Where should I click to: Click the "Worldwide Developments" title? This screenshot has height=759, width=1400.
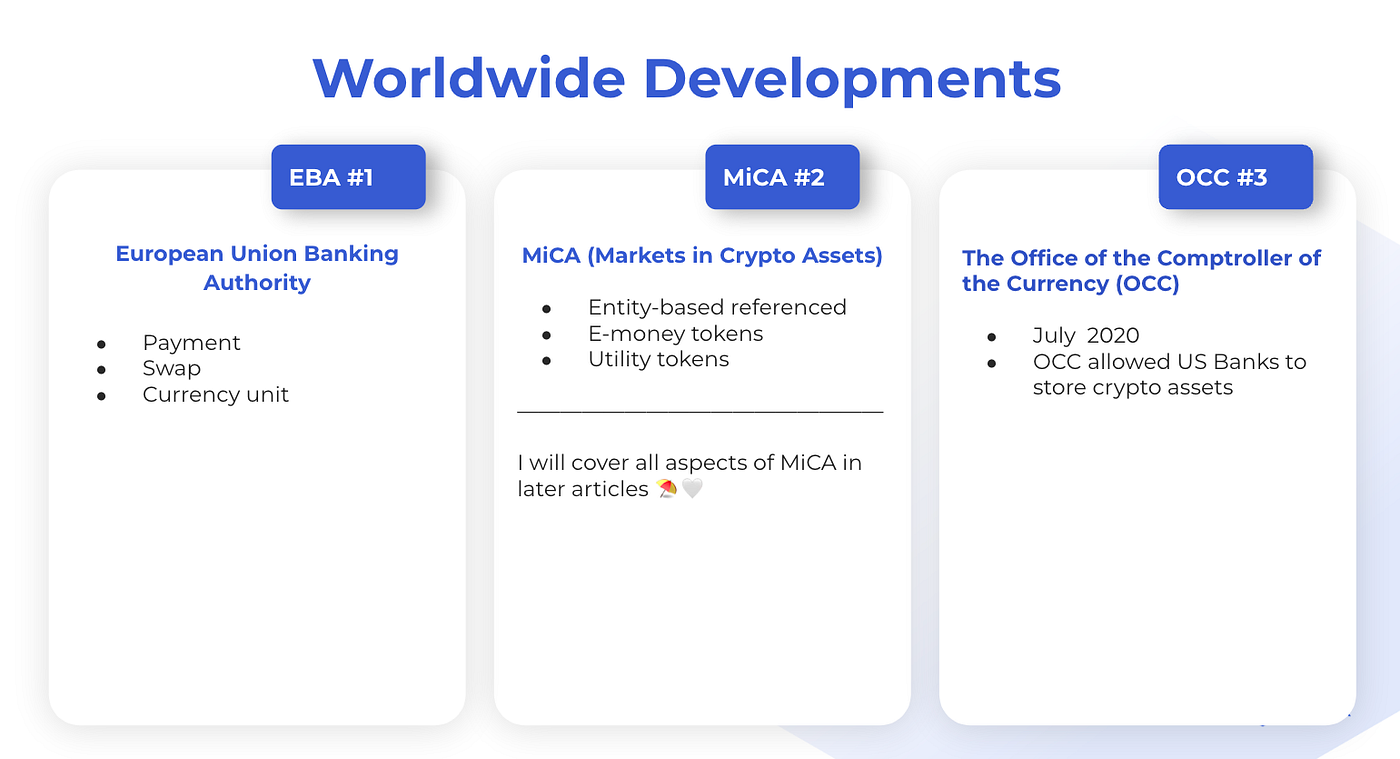pos(686,80)
